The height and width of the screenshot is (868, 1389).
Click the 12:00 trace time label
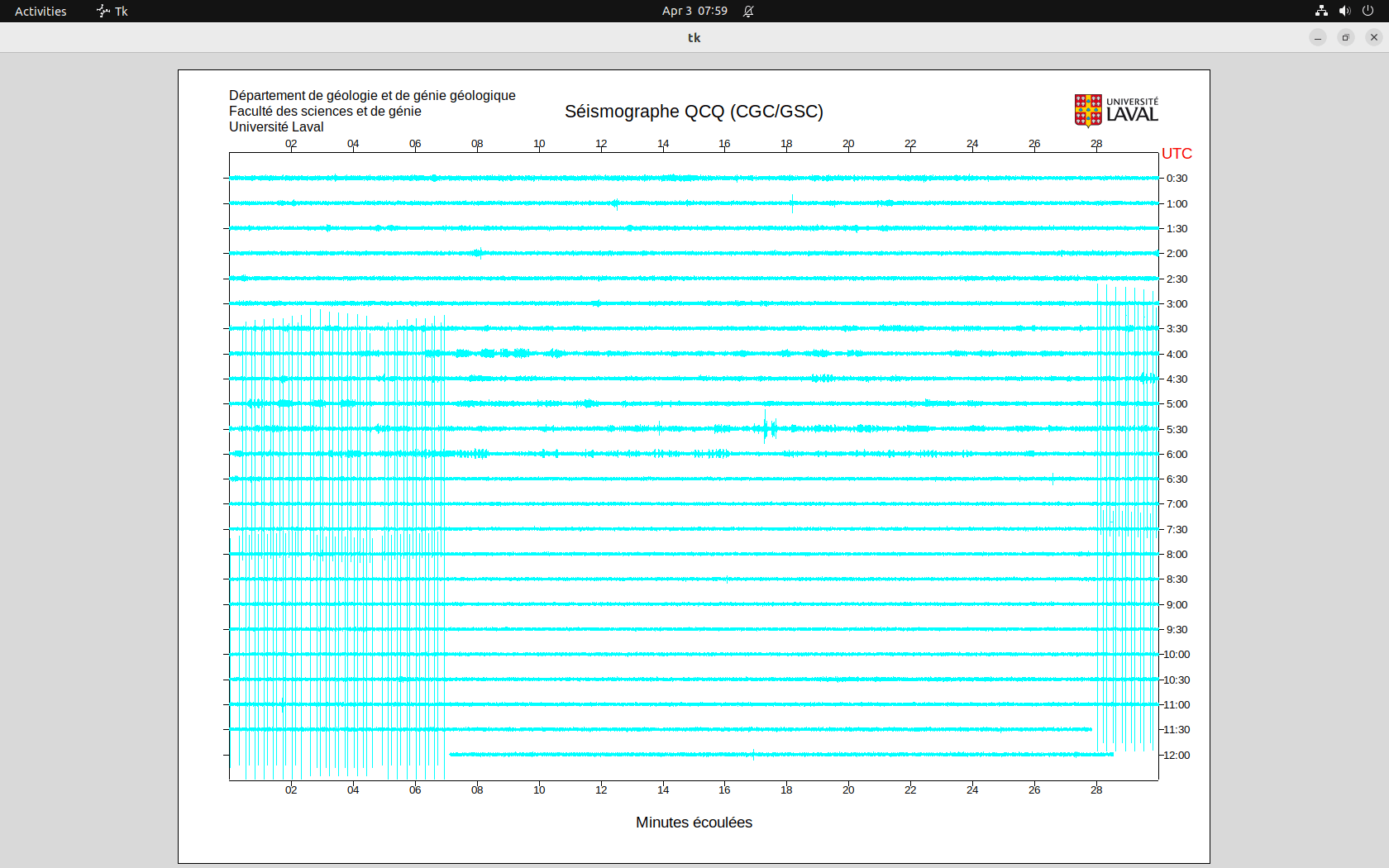1177,756
